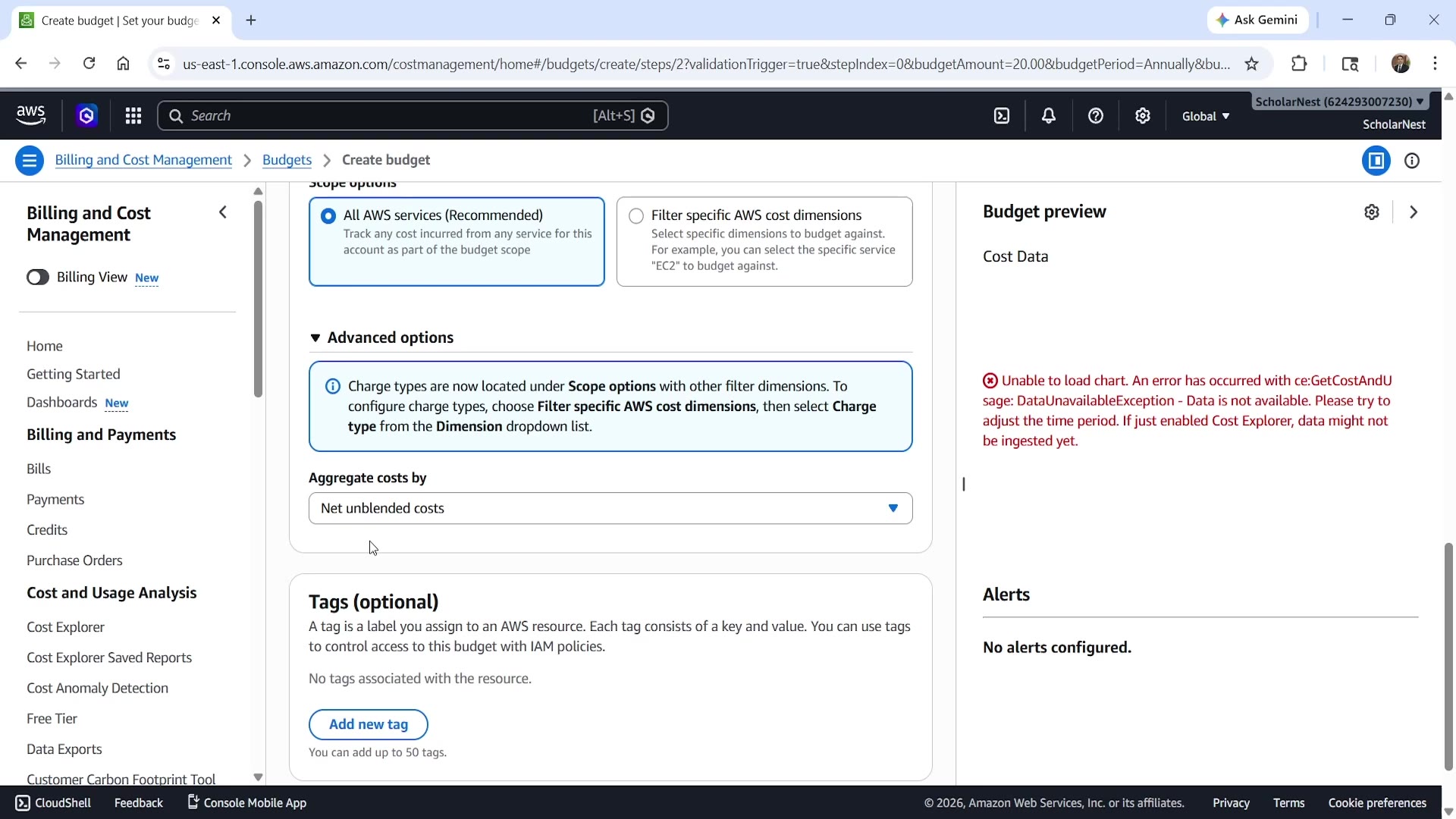Collapse Billing and Cost Management sidebar
The width and height of the screenshot is (1456, 819).
coord(223,212)
